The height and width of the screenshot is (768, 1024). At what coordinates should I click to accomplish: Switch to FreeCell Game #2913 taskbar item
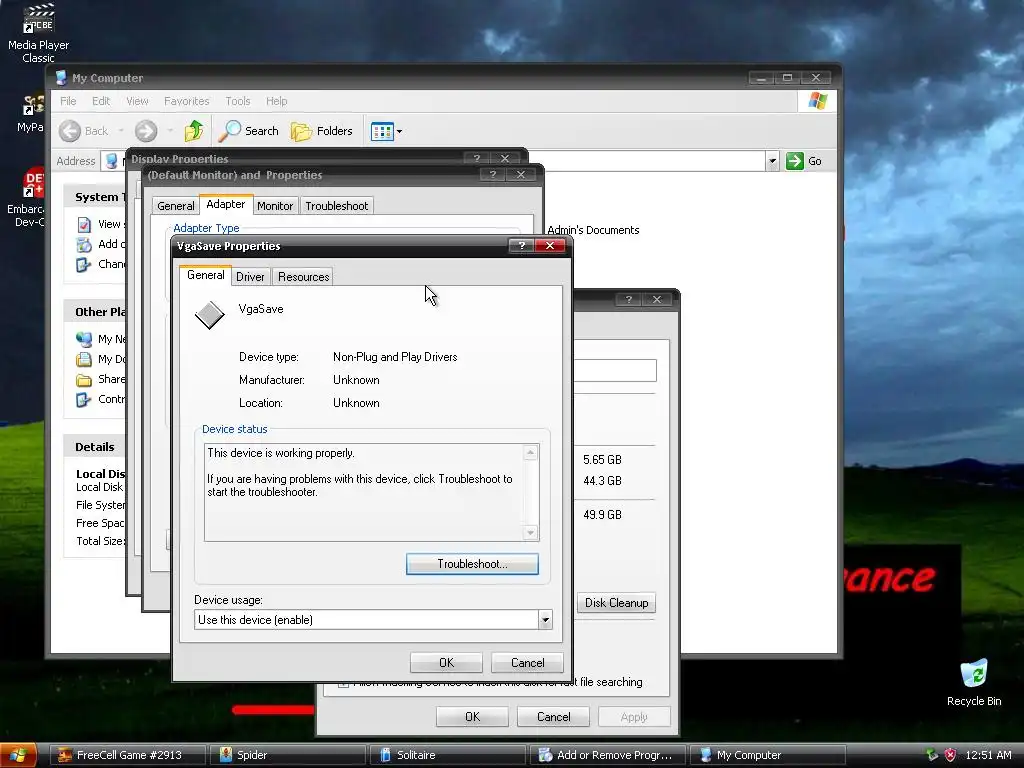[128, 755]
